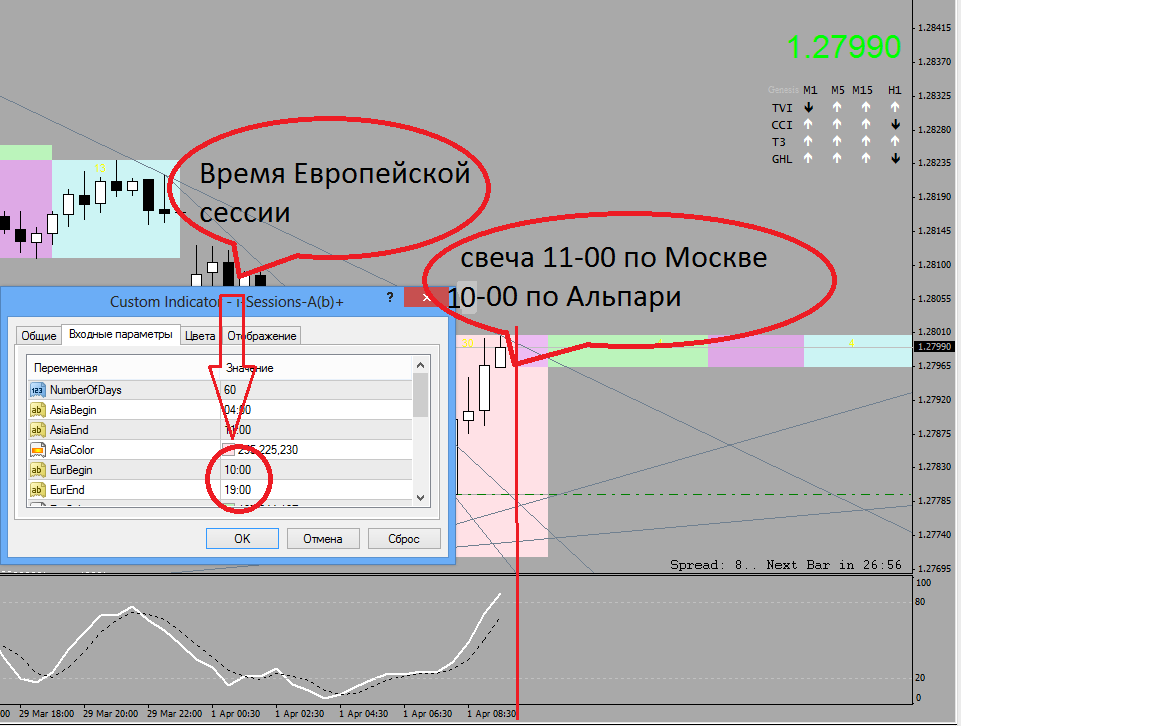This screenshot has height=726, width=1152.
Task: Confirm the dialog with OK
Action: [242, 539]
